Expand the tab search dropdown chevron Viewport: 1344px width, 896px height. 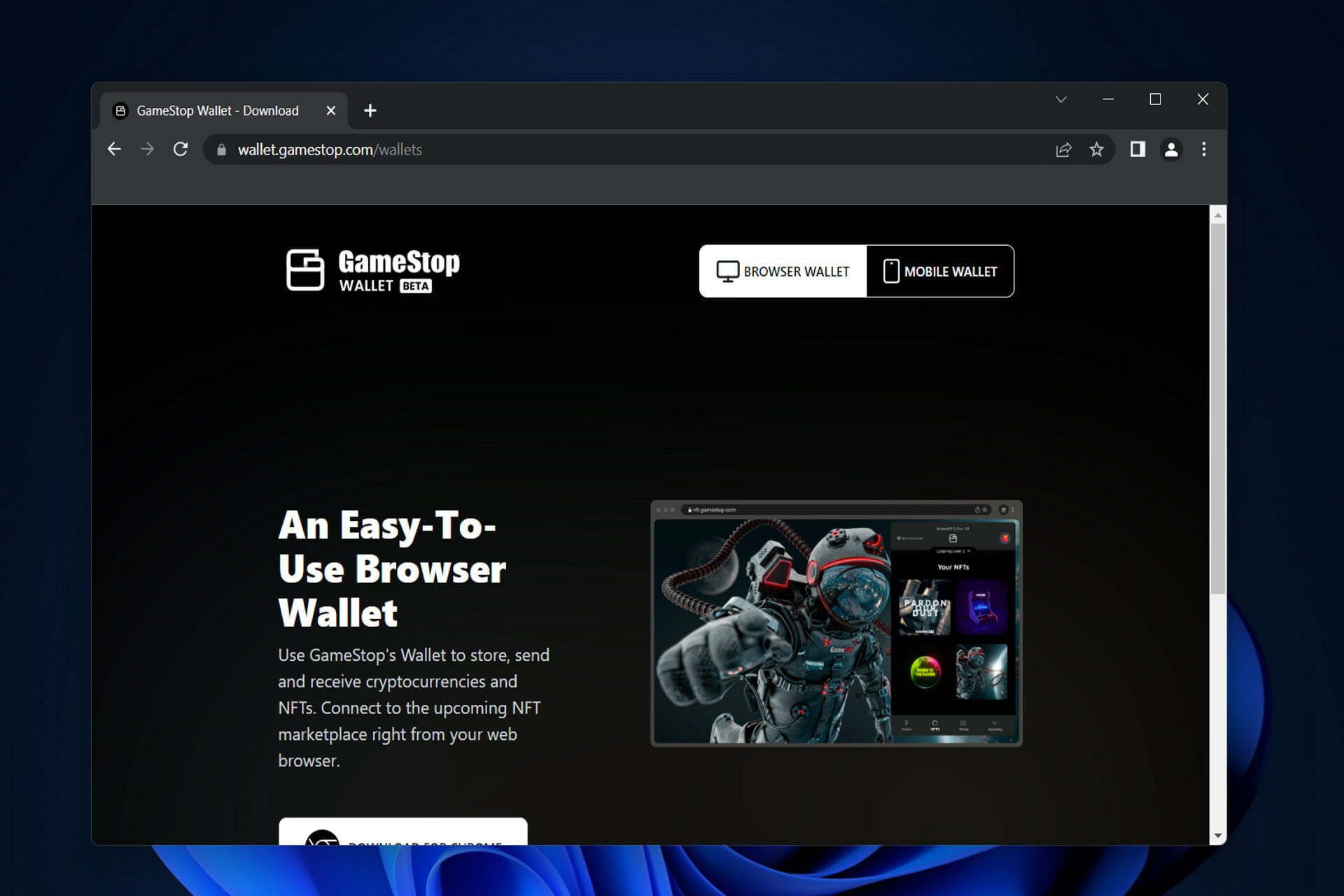(x=1061, y=99)
